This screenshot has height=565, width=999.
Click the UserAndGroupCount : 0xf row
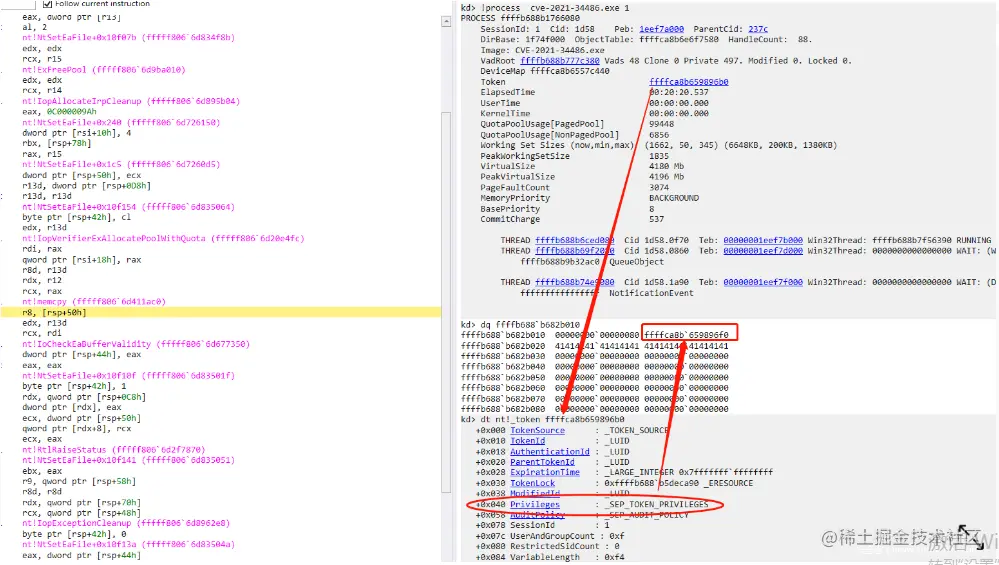[550, 536]
